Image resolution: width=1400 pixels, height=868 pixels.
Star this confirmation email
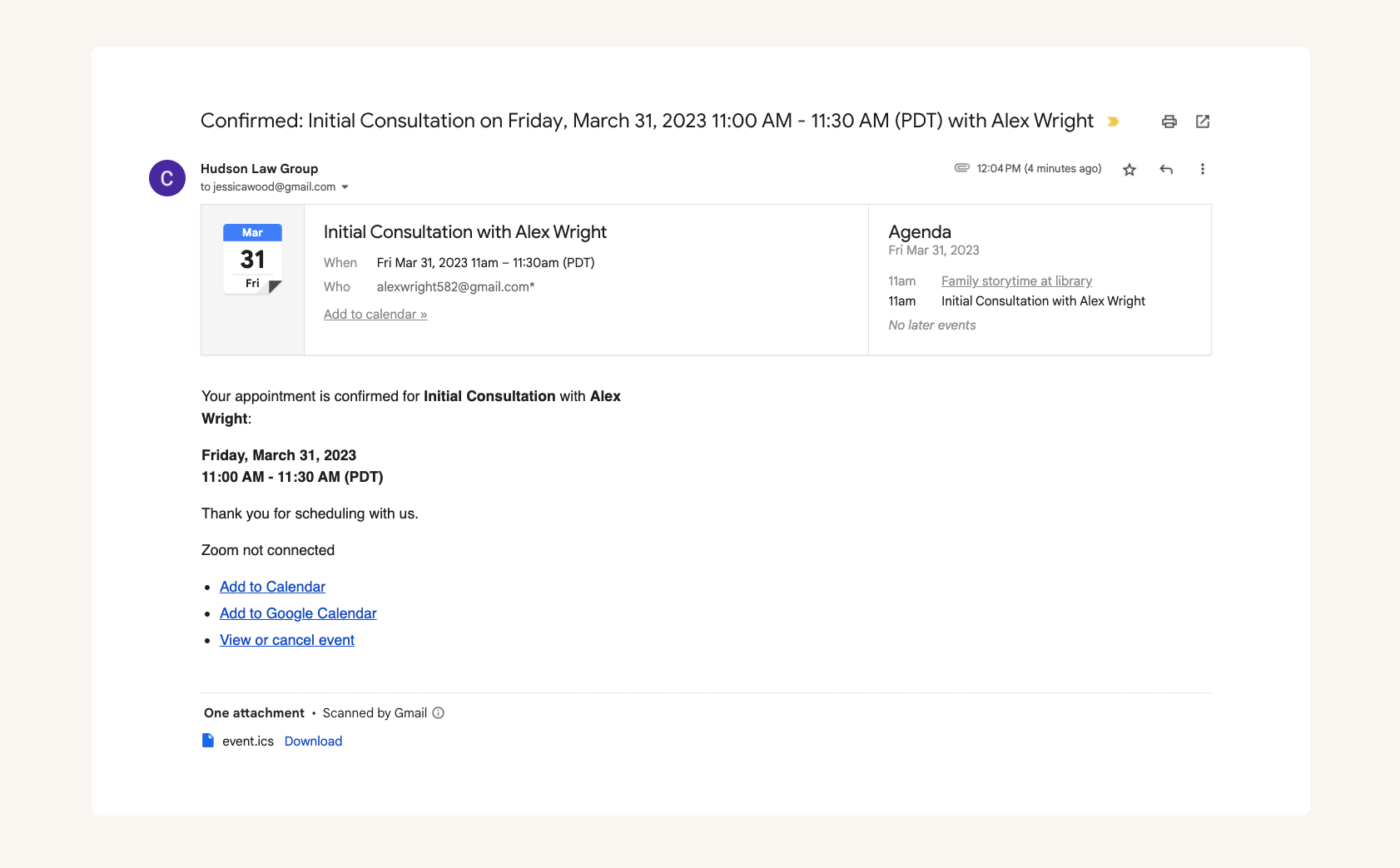coord(1129,169)
